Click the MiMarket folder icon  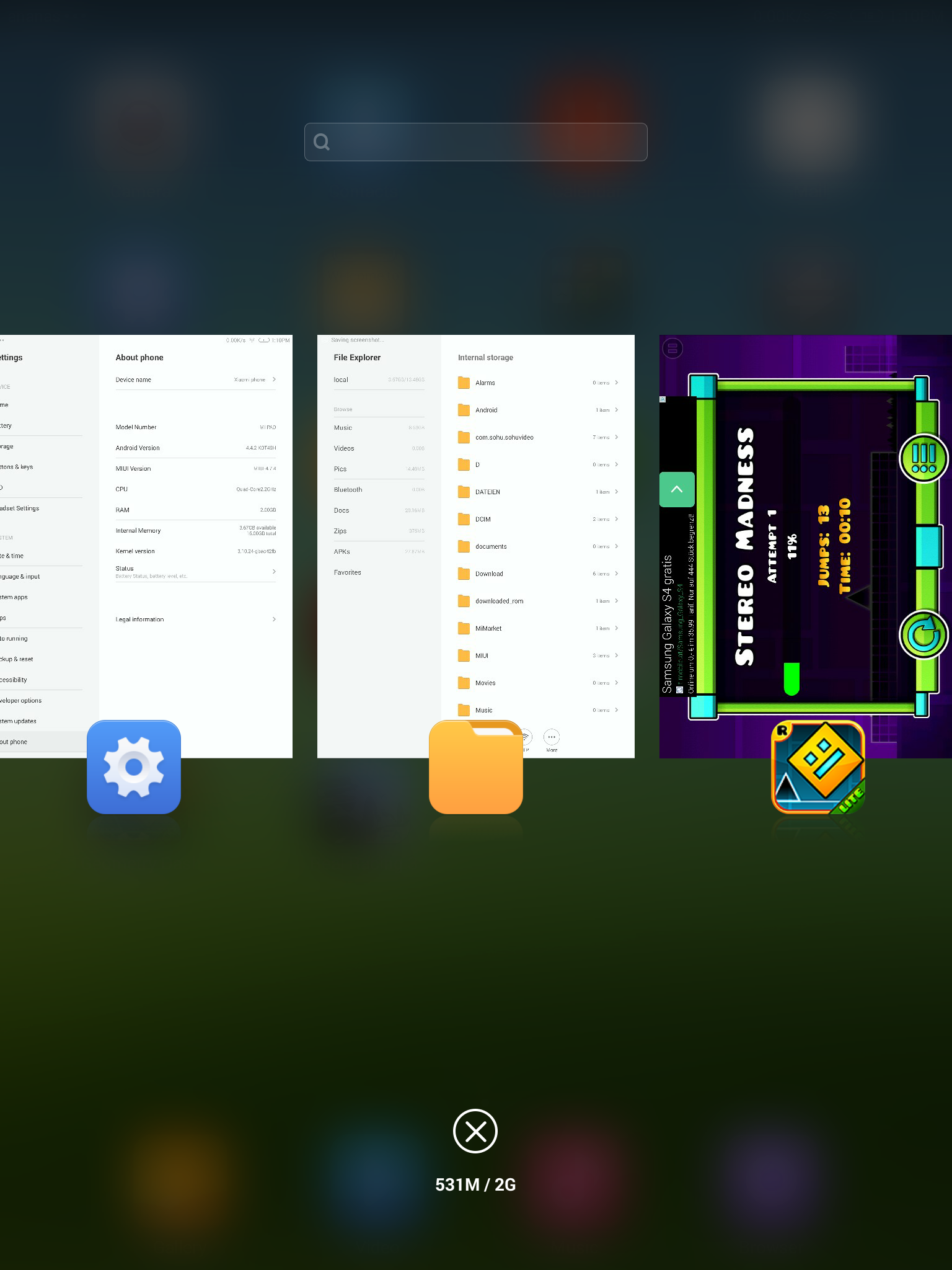point(464,628)
